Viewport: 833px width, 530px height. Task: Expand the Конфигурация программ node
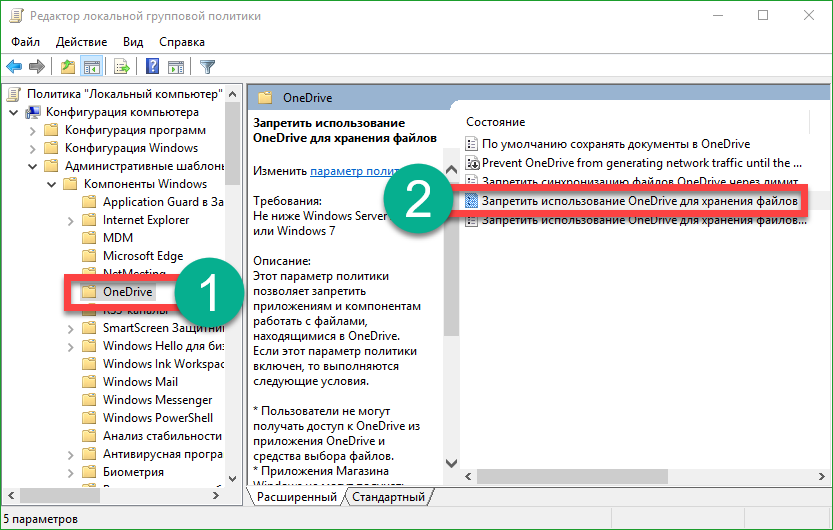(x=32, y=130)
